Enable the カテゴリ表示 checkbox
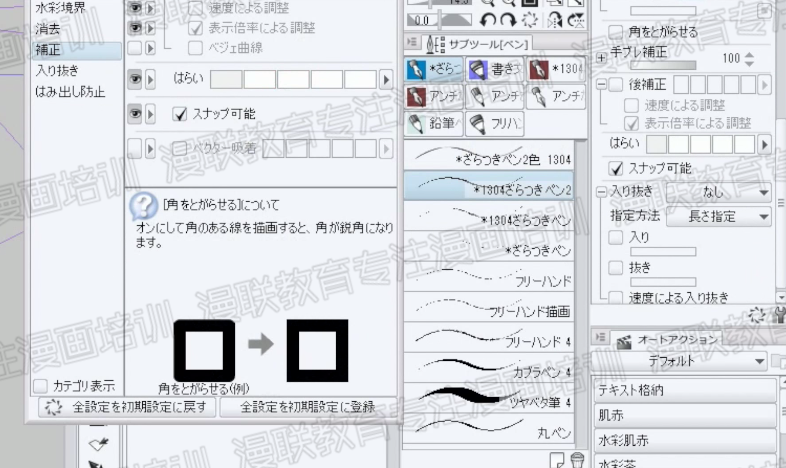 click(40, 386)
